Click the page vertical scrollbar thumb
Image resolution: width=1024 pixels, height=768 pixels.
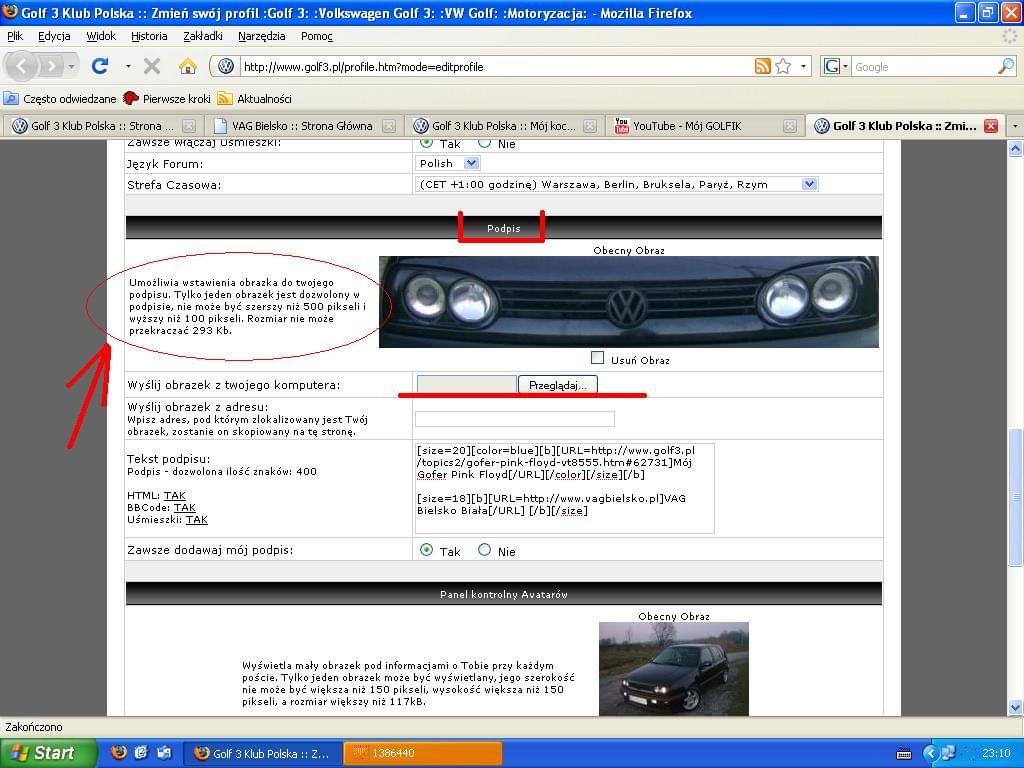pos(1015,498)
